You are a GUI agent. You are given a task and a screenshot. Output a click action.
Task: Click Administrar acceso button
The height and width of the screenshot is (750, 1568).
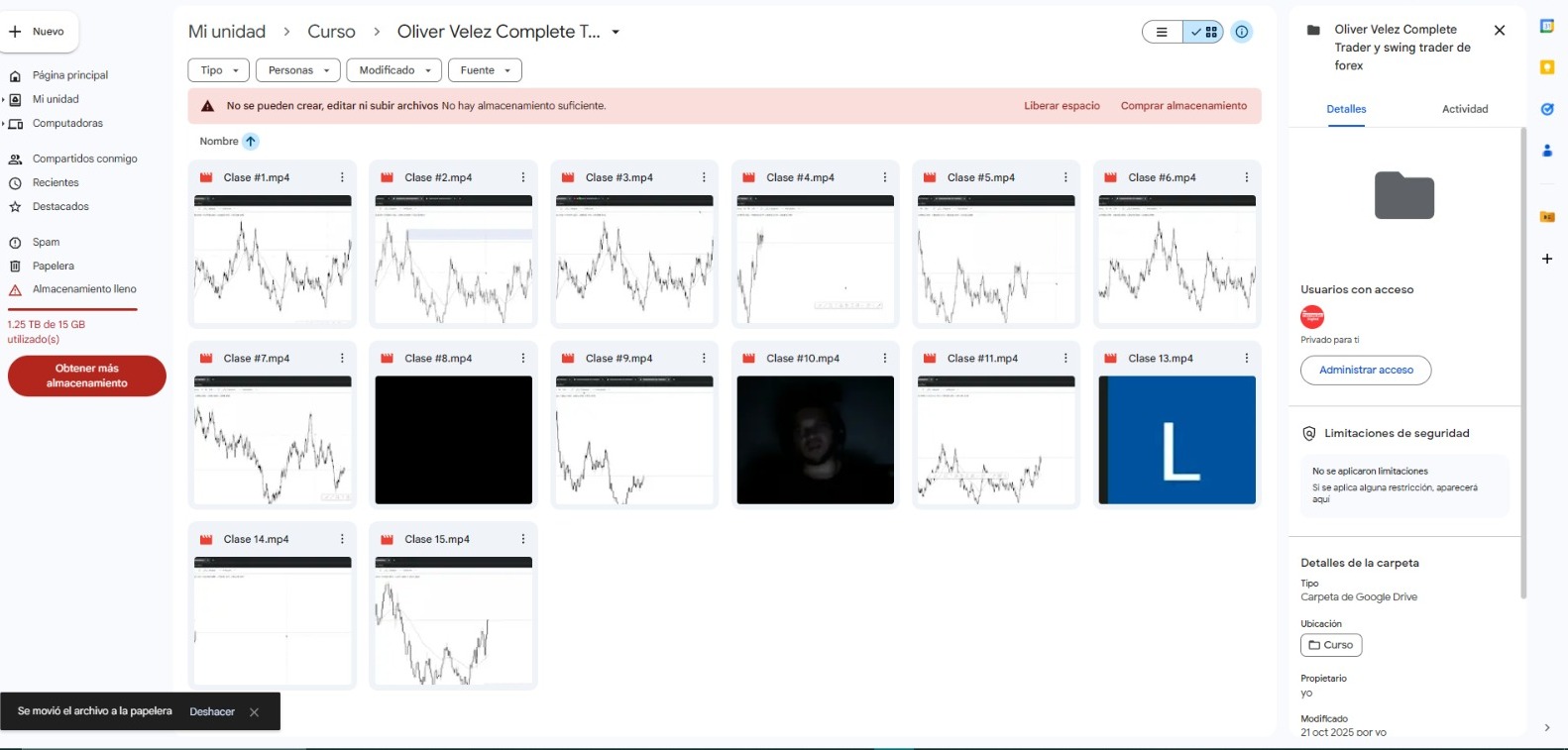pos(1366,370)
